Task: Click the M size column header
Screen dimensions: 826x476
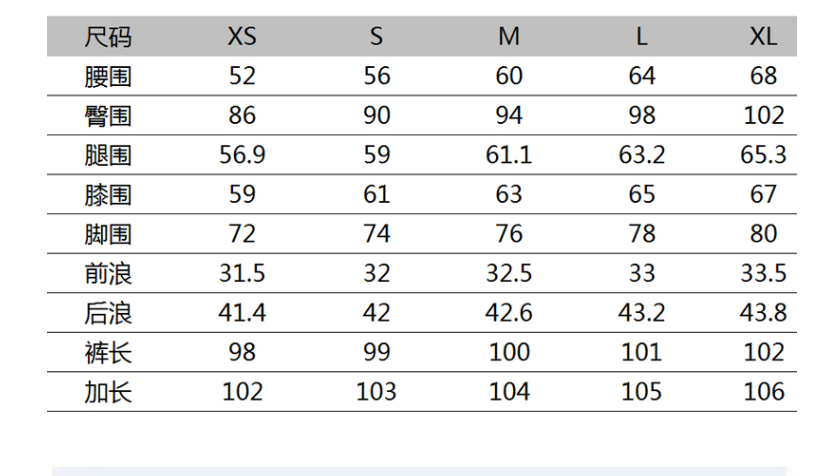Action: click(x=509, y=37)
